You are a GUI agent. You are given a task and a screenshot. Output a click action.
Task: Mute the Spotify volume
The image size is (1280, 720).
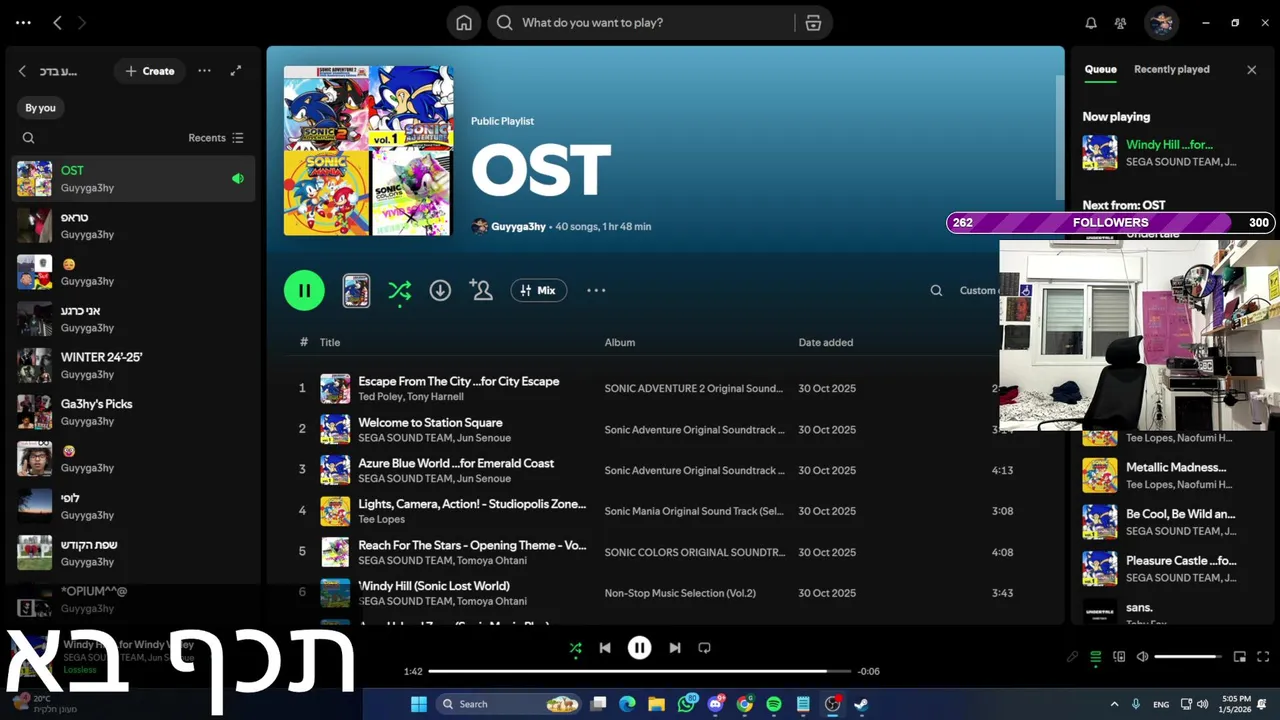click(x=1143, y=657)
